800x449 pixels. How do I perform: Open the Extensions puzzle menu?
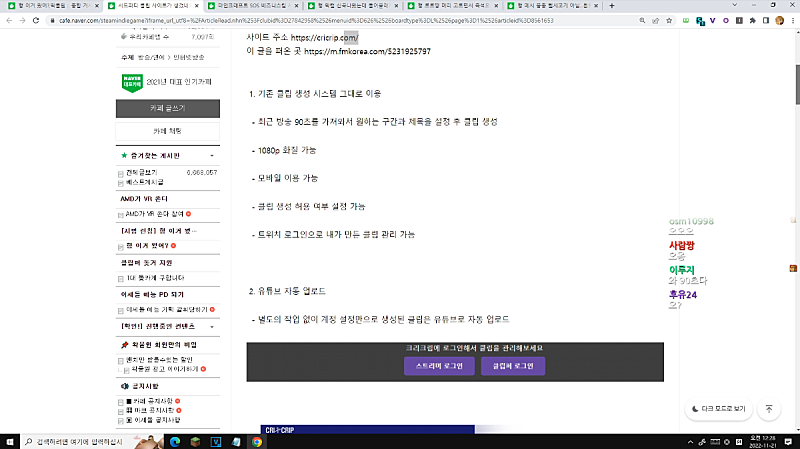[753, 20]
